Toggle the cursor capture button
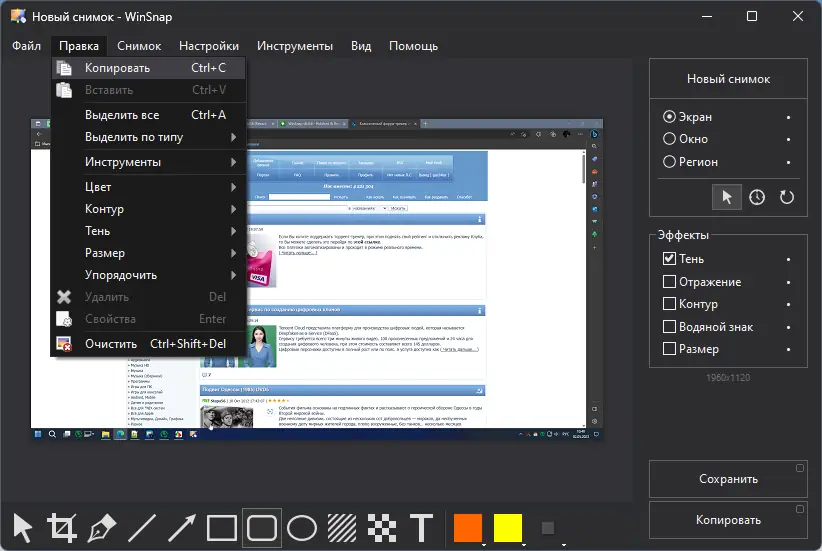This screenshot has height=551, width=822. (x=727, y=197)
